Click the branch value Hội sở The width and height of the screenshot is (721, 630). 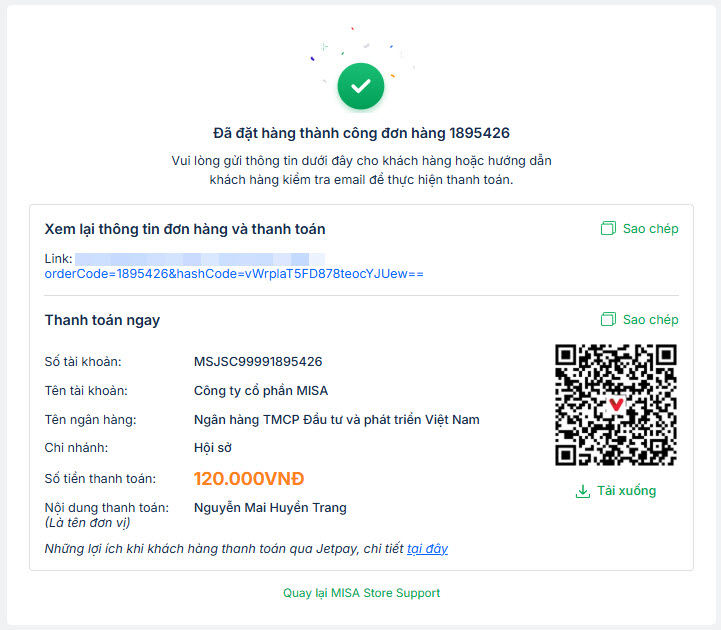[x=213, y=448]
